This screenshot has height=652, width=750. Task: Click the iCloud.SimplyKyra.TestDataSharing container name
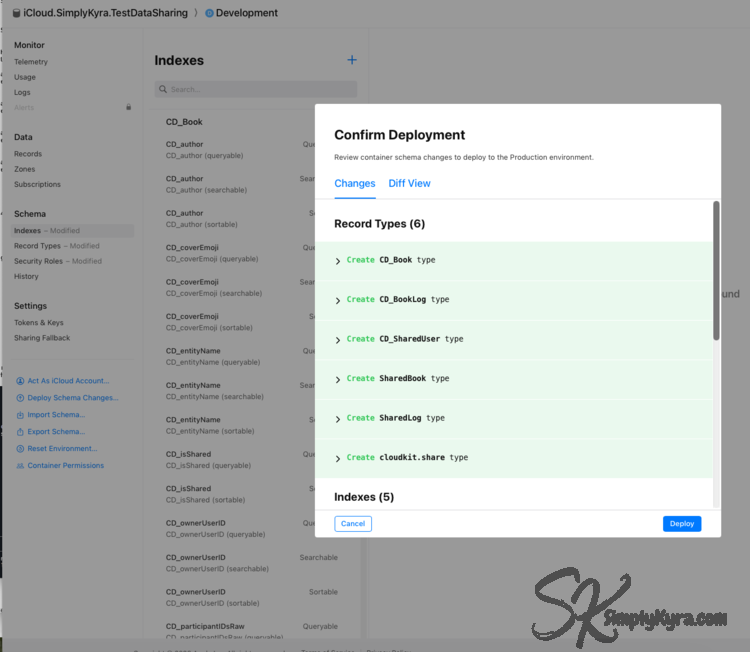(105, 13)
